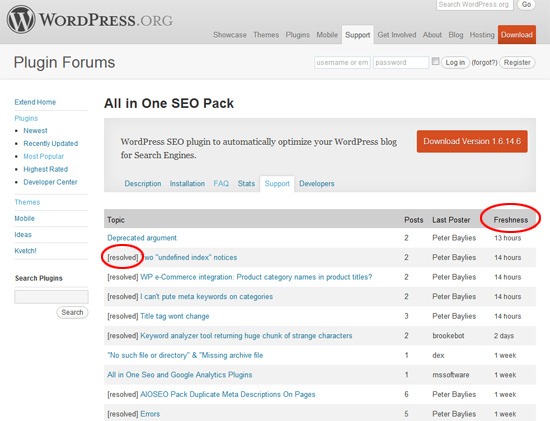
Task: Open the "undefined index" notices topic
Action: (190, 258)
